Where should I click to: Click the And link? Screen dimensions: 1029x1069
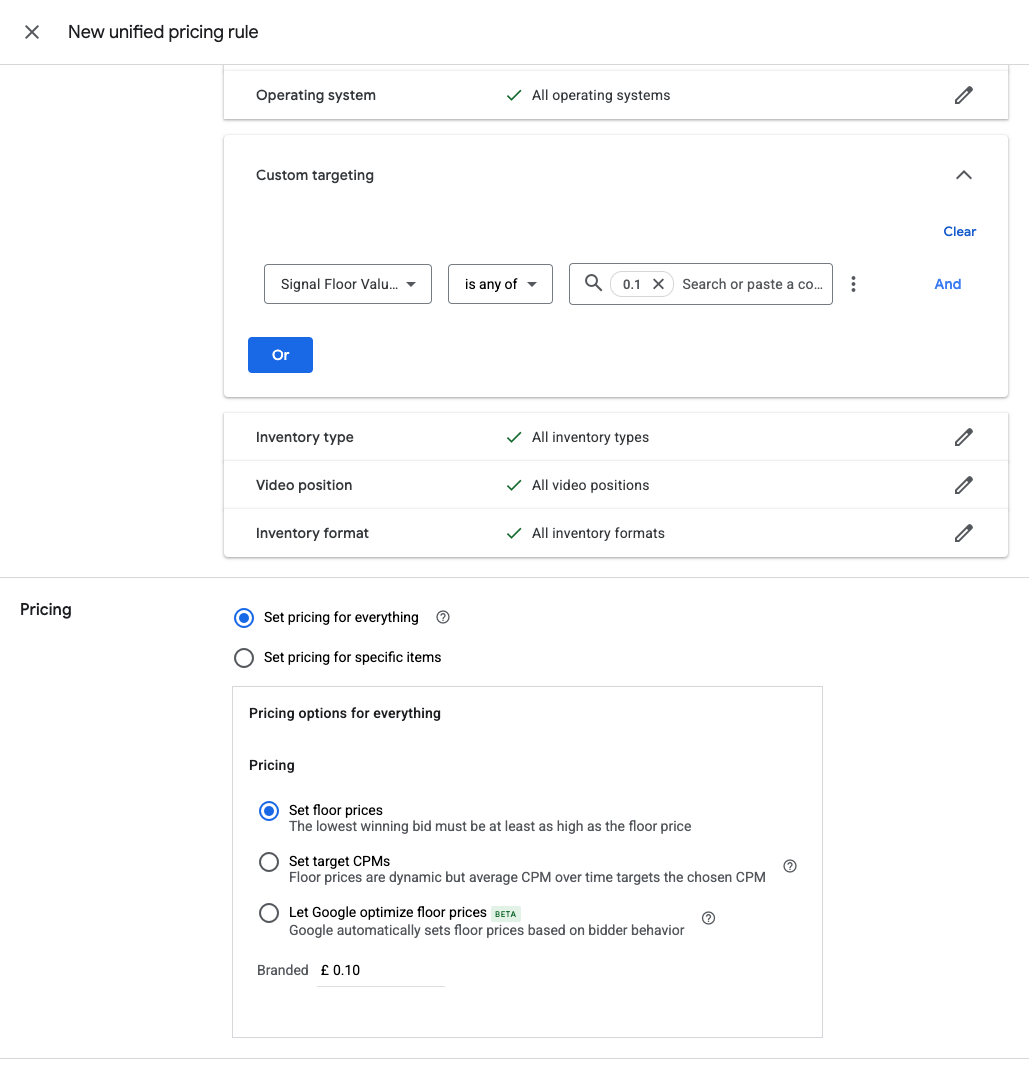(947, 284)
